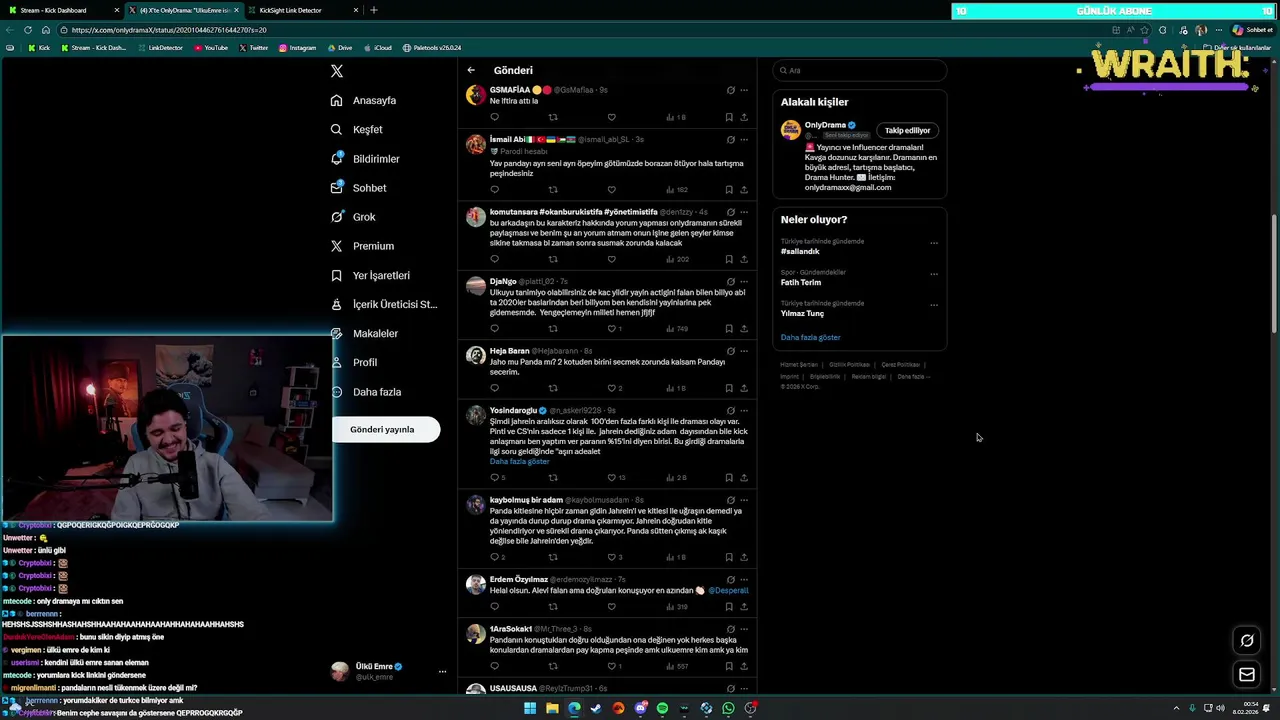Reply to GSMAFİAA's post
Image resolution: width=1280 pixels, height=720 pixels.
coord(494,117)
